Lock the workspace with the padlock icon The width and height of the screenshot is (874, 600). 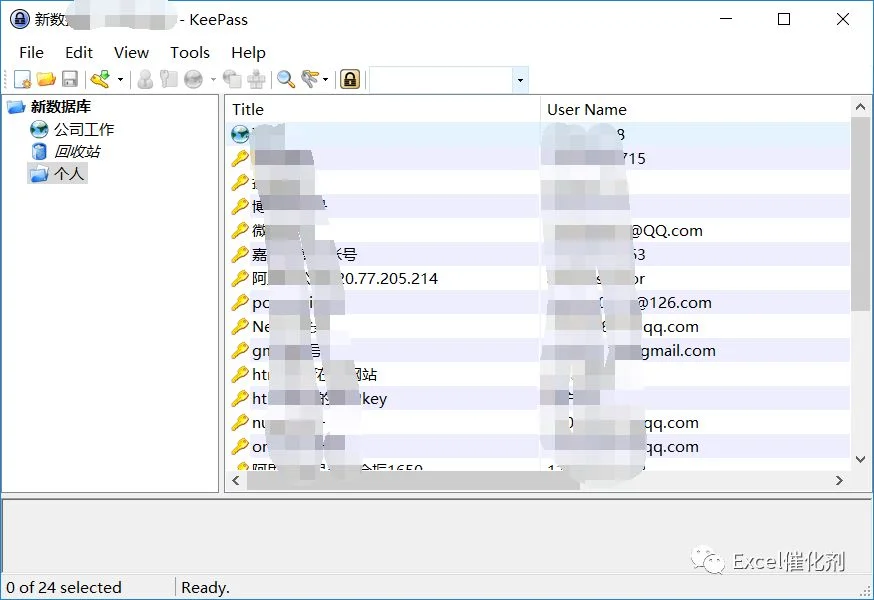[350, 79]
